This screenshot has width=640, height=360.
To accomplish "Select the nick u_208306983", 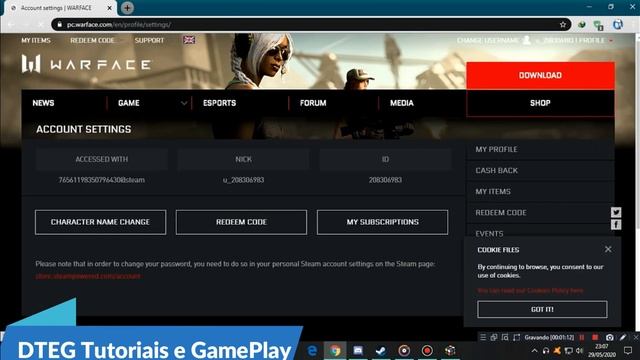I will tap(243, 180).
